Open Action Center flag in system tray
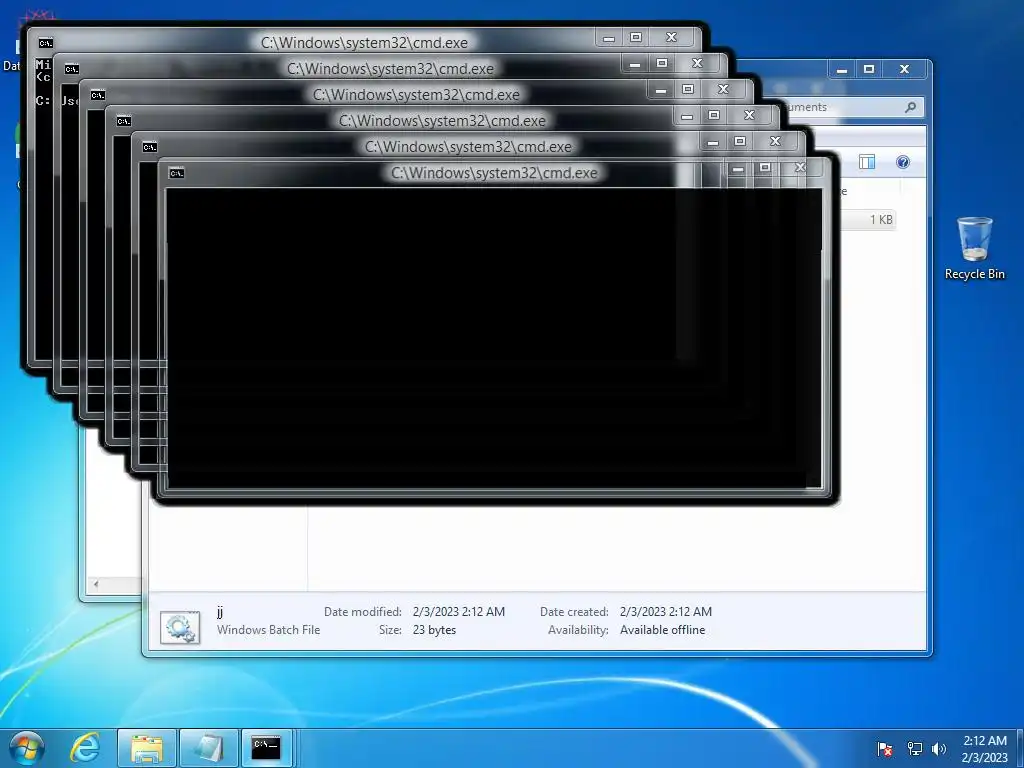The width and height of the screenshot is (1024, 768). tap(885, 749)
